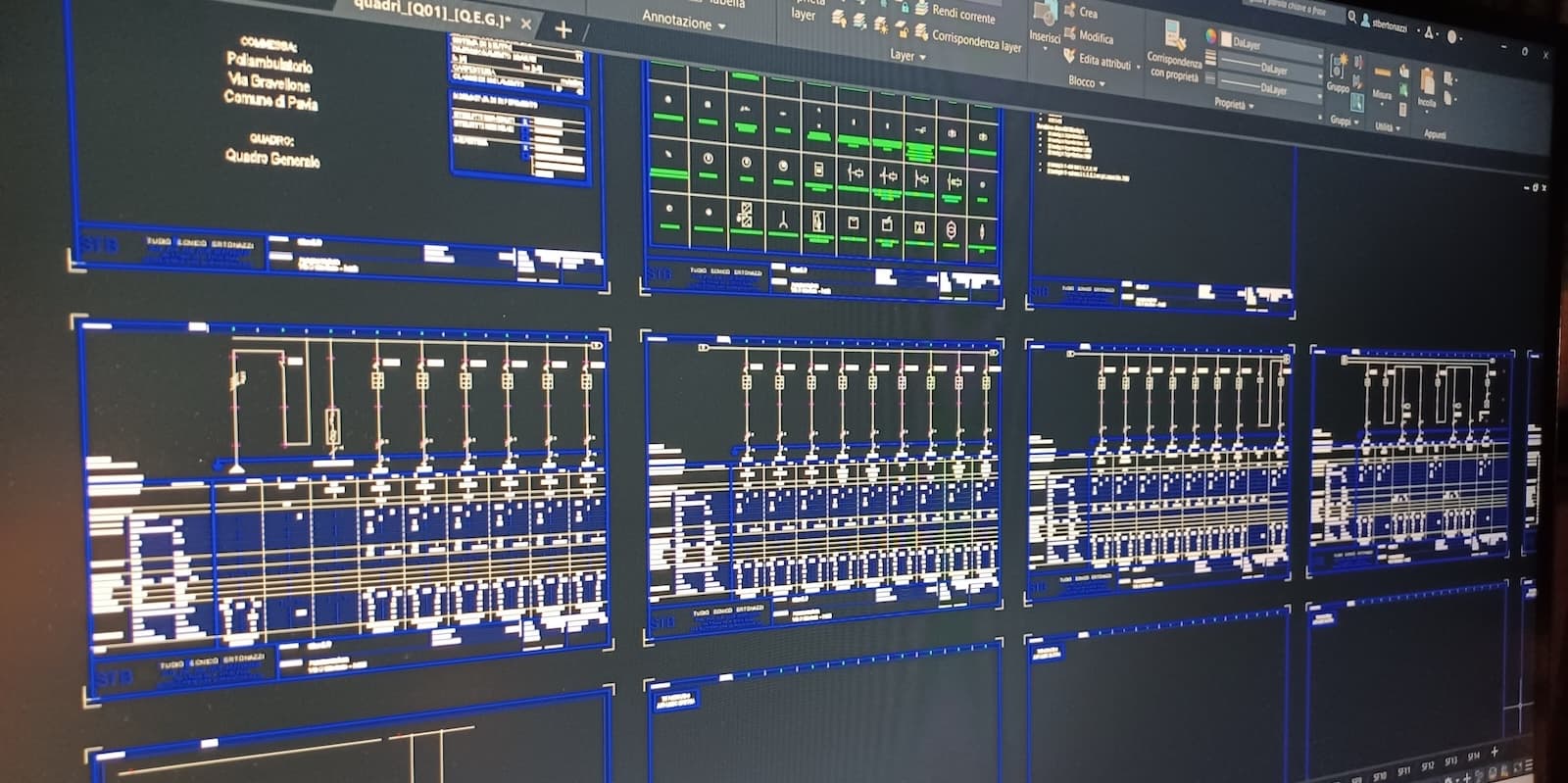Image resolution: width=1568 pixels, height=783 pixels.
Task: Click the padlock layer lock icon
Action: coord(904,8)
